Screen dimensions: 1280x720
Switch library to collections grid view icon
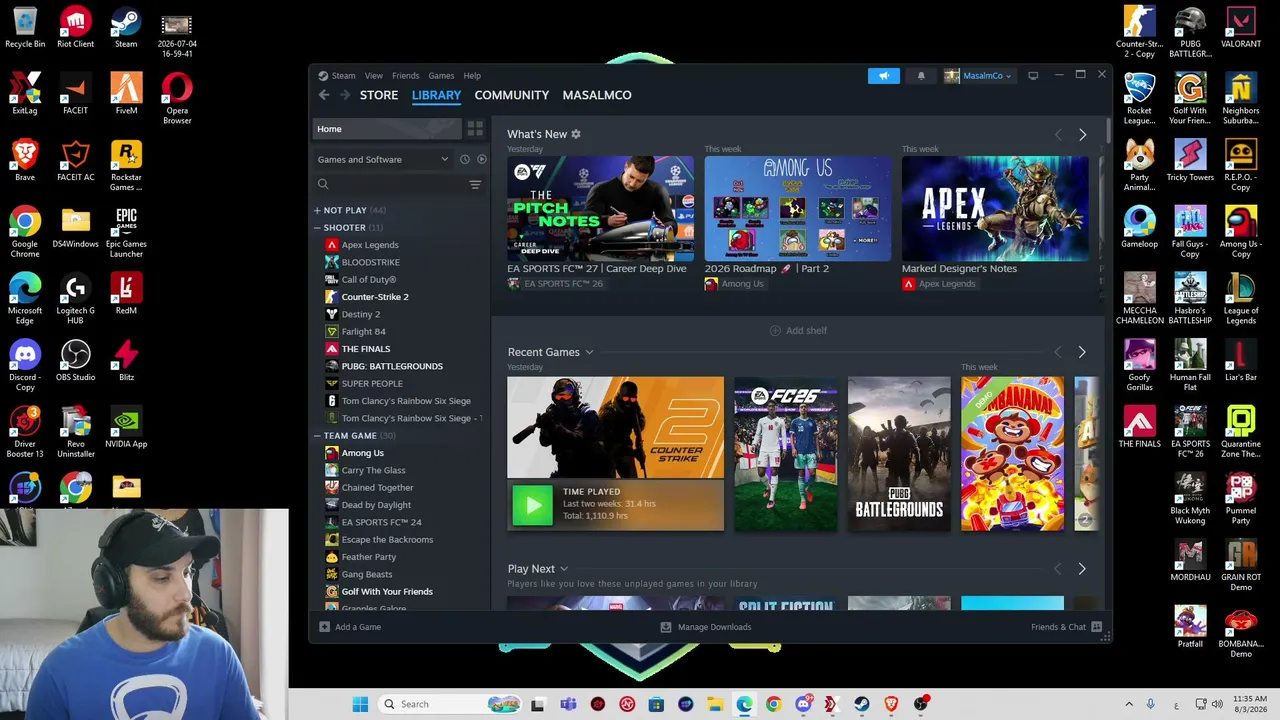click(475, 129)
